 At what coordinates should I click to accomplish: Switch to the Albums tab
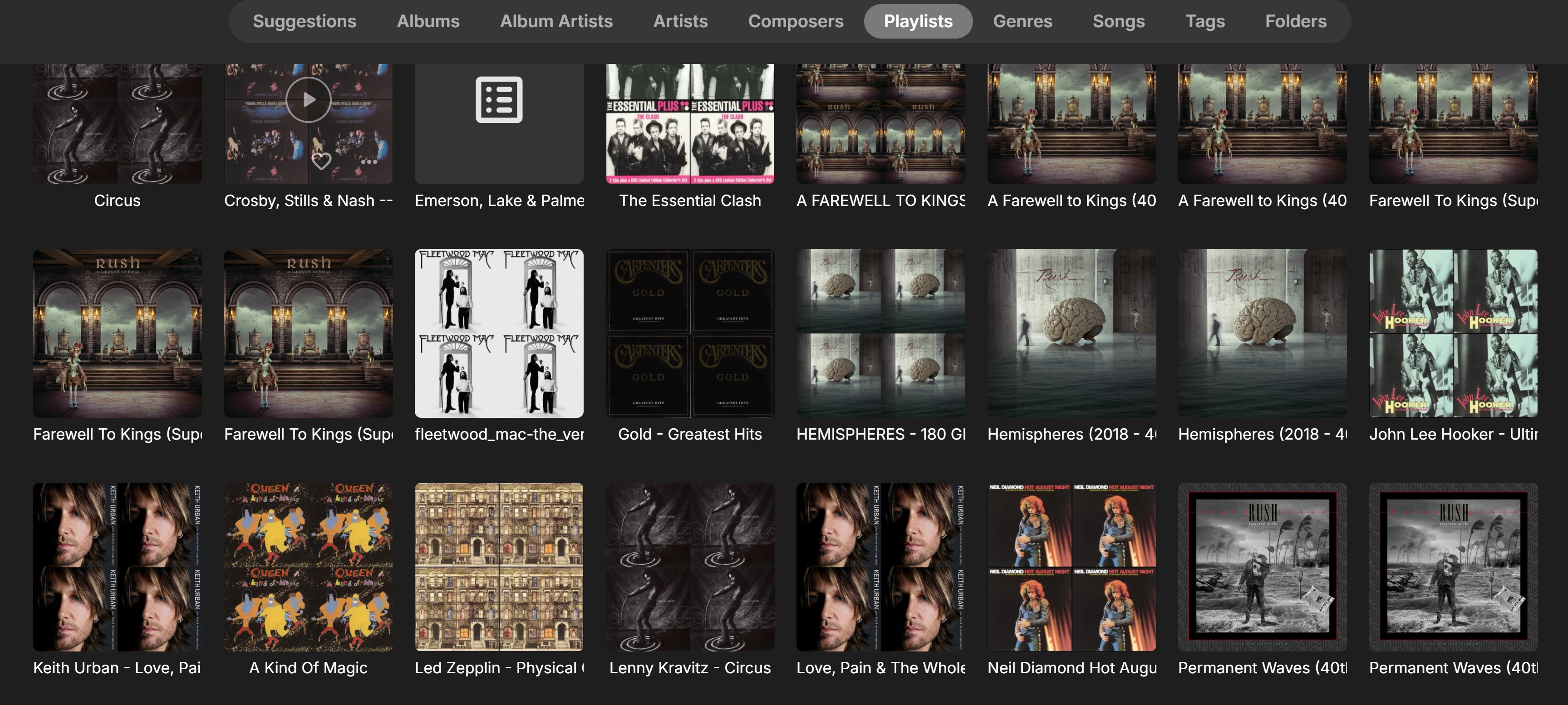pyautogui.click(x=428, y=21)
